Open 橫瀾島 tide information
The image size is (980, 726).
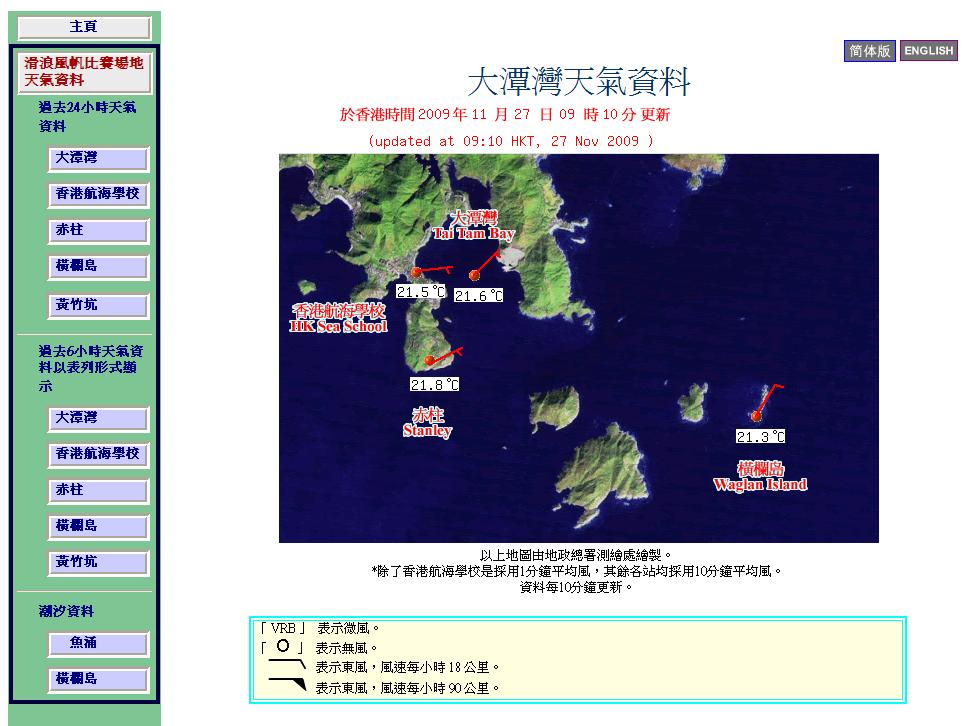coord(98,679)
